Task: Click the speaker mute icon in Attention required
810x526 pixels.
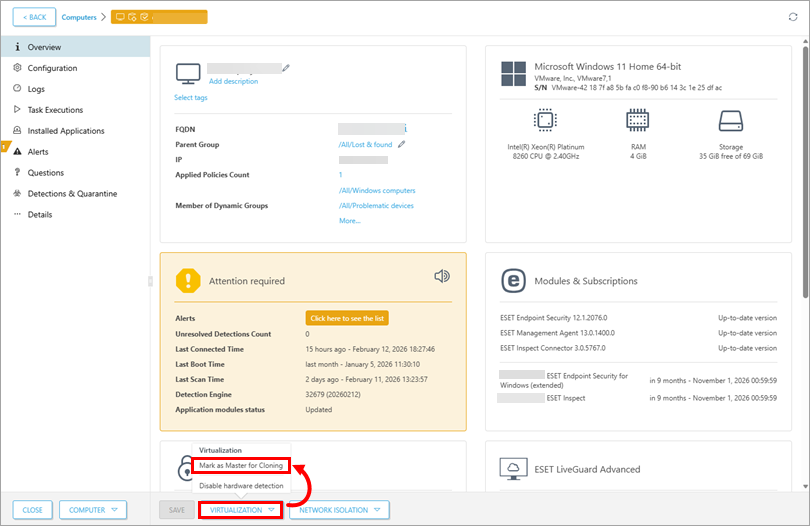Action: [x=442, y=276]
